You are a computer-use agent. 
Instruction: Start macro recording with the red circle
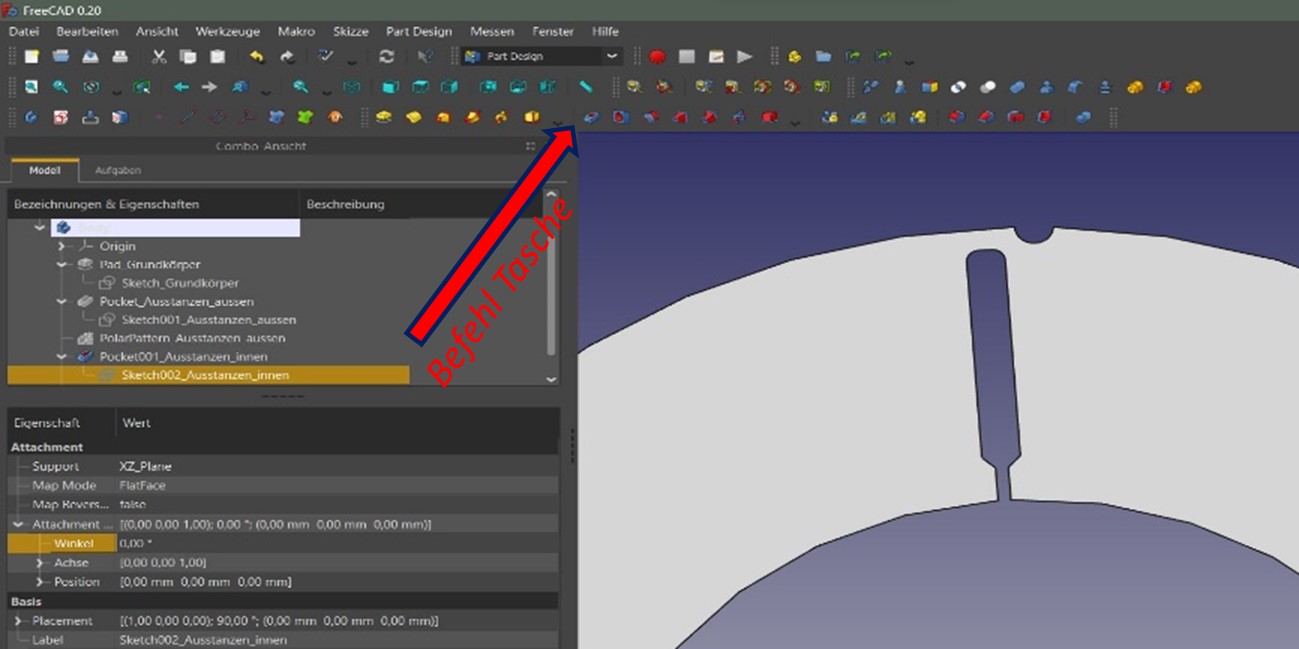(x=657, y=57)
